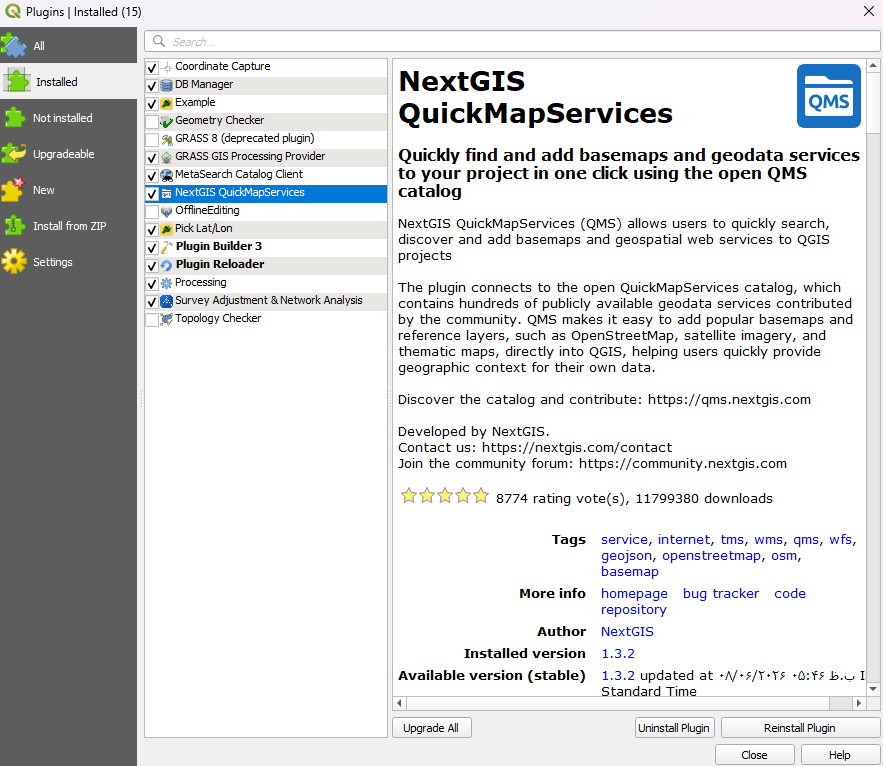Screen dimensions: 883x766
Task: Click the Help button
Action: click(840, 755)
